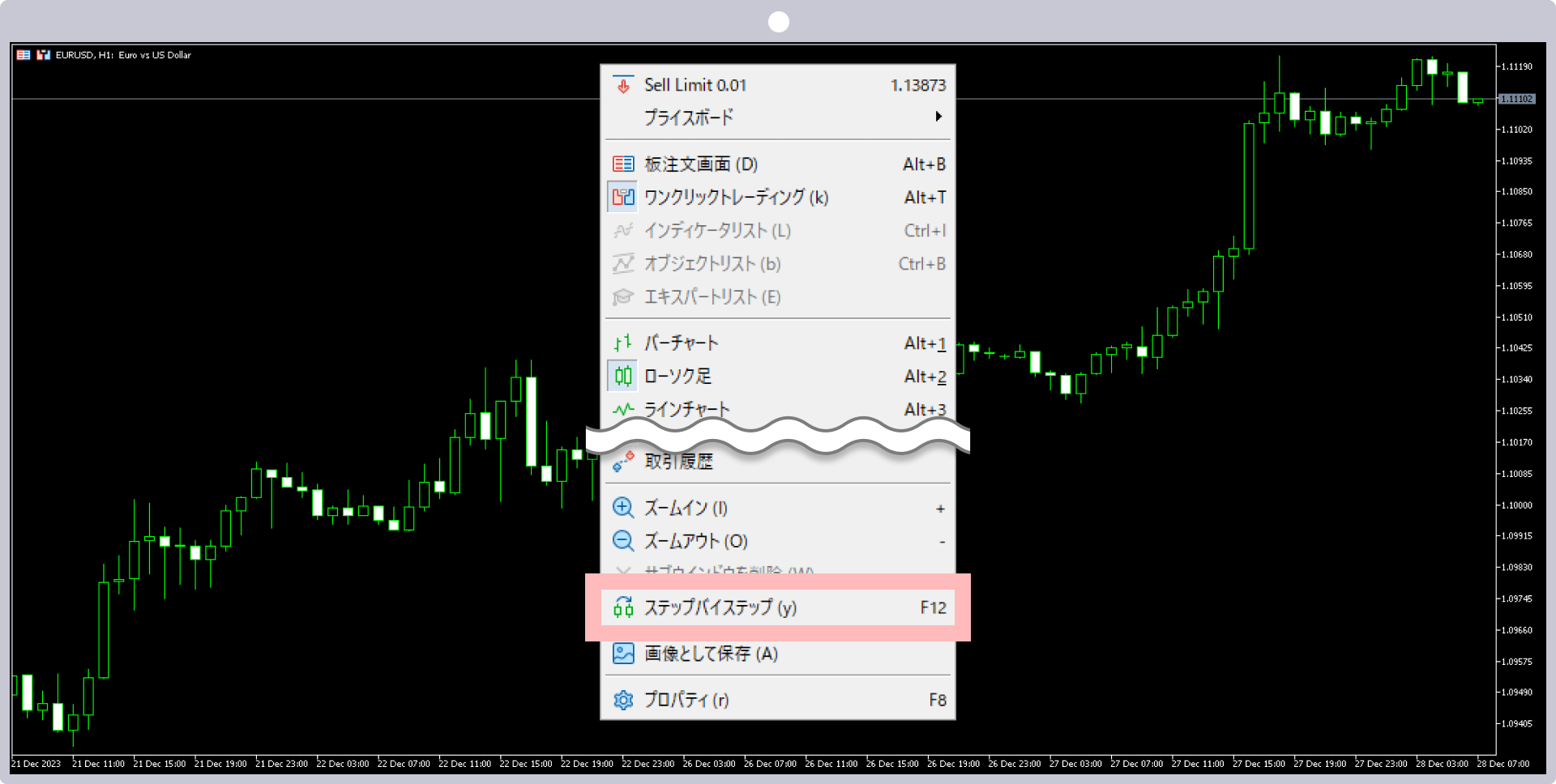This screenshot has height=784, width=1556.
Task: Click the Sell Limit arrow icon
Action: click(x=623, y=85)
